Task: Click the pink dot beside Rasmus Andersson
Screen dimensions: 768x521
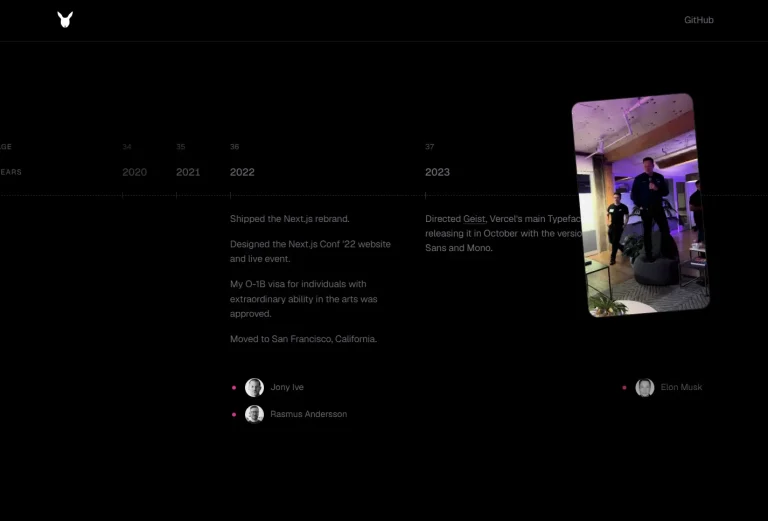Action: pyautogui.click(x=234, y=414)
